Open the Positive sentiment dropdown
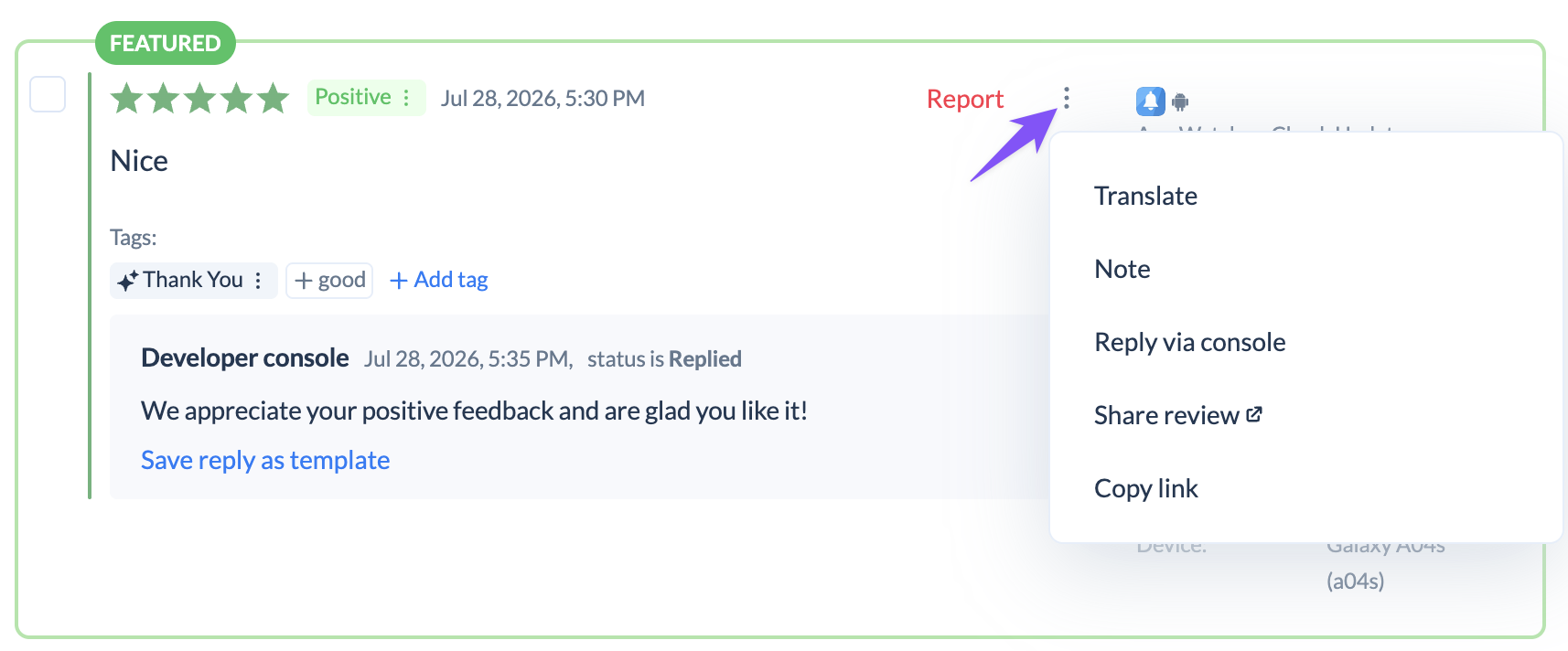Screen dimensions: 1568x651 (x=366, y=97)
